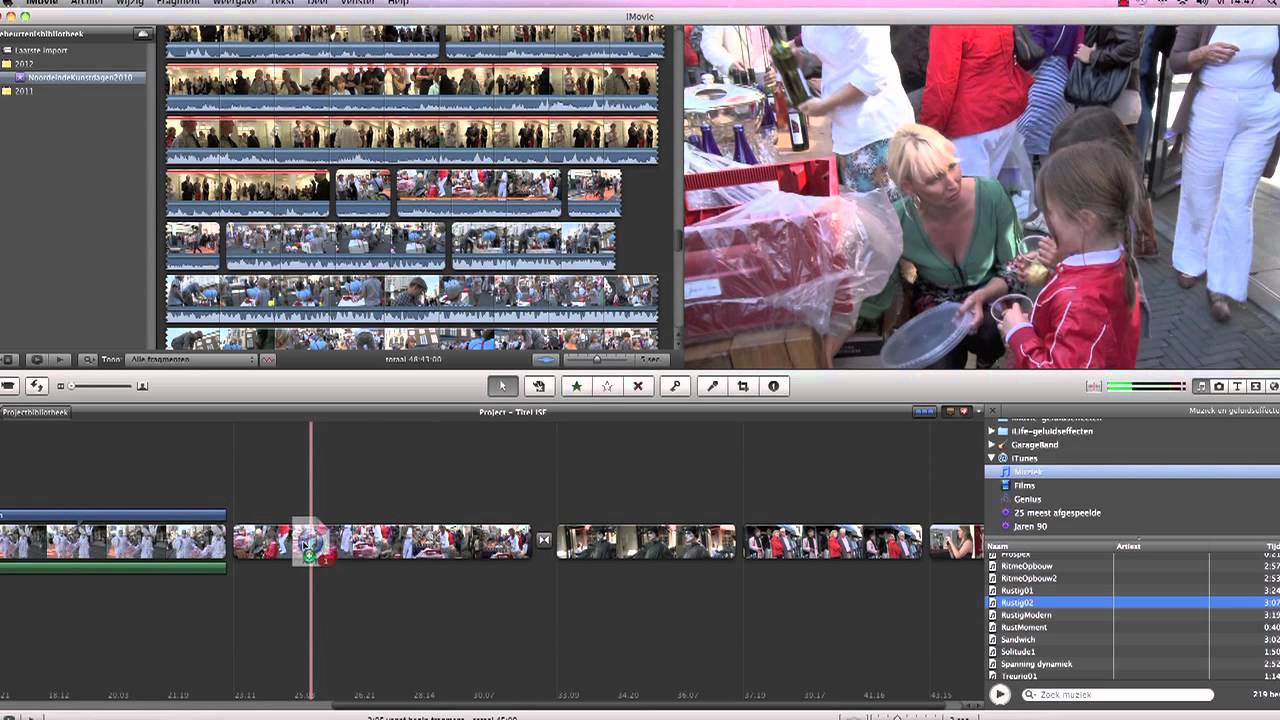
Task: Play the selected music preview
Action: pyautogui.click(x=999, y=694)
